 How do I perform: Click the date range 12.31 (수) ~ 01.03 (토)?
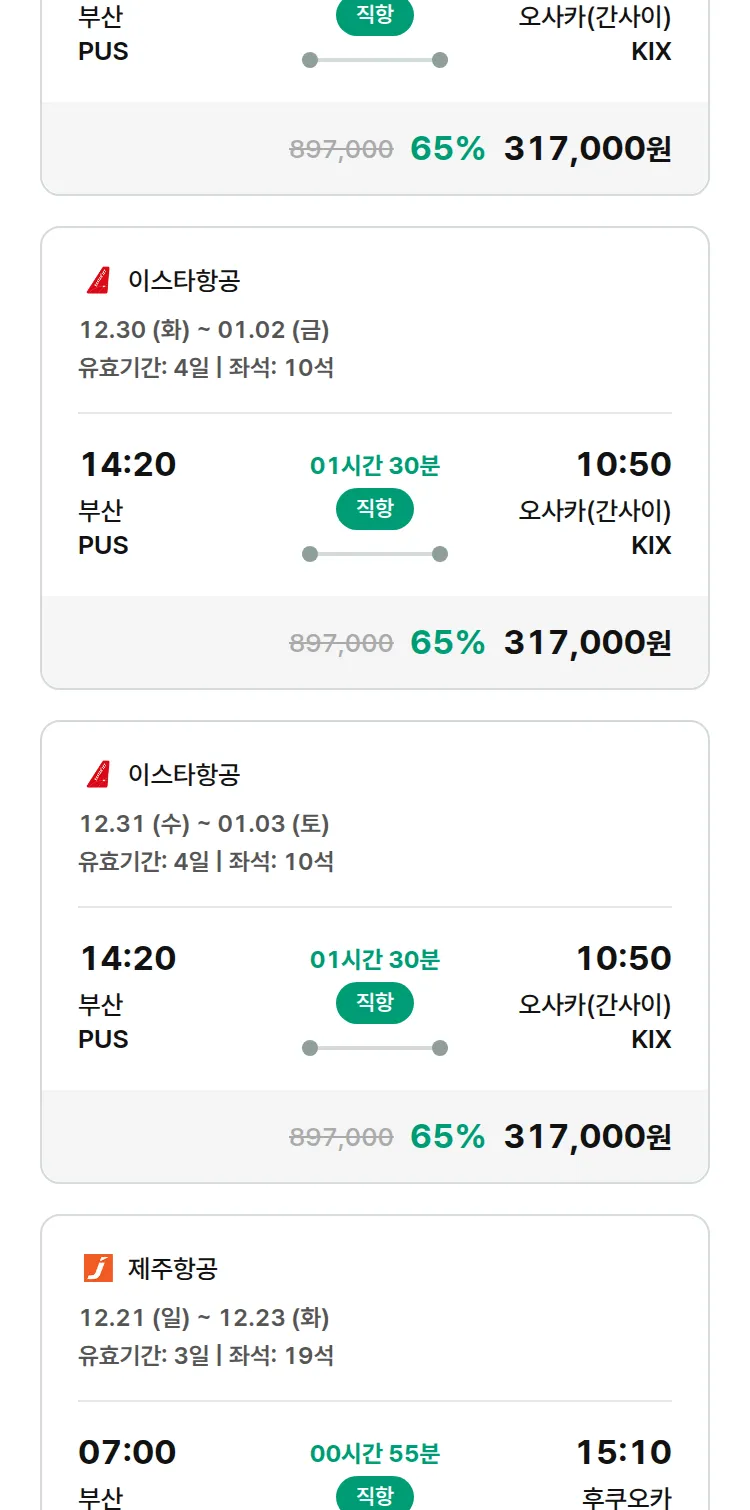coord(204,824)
